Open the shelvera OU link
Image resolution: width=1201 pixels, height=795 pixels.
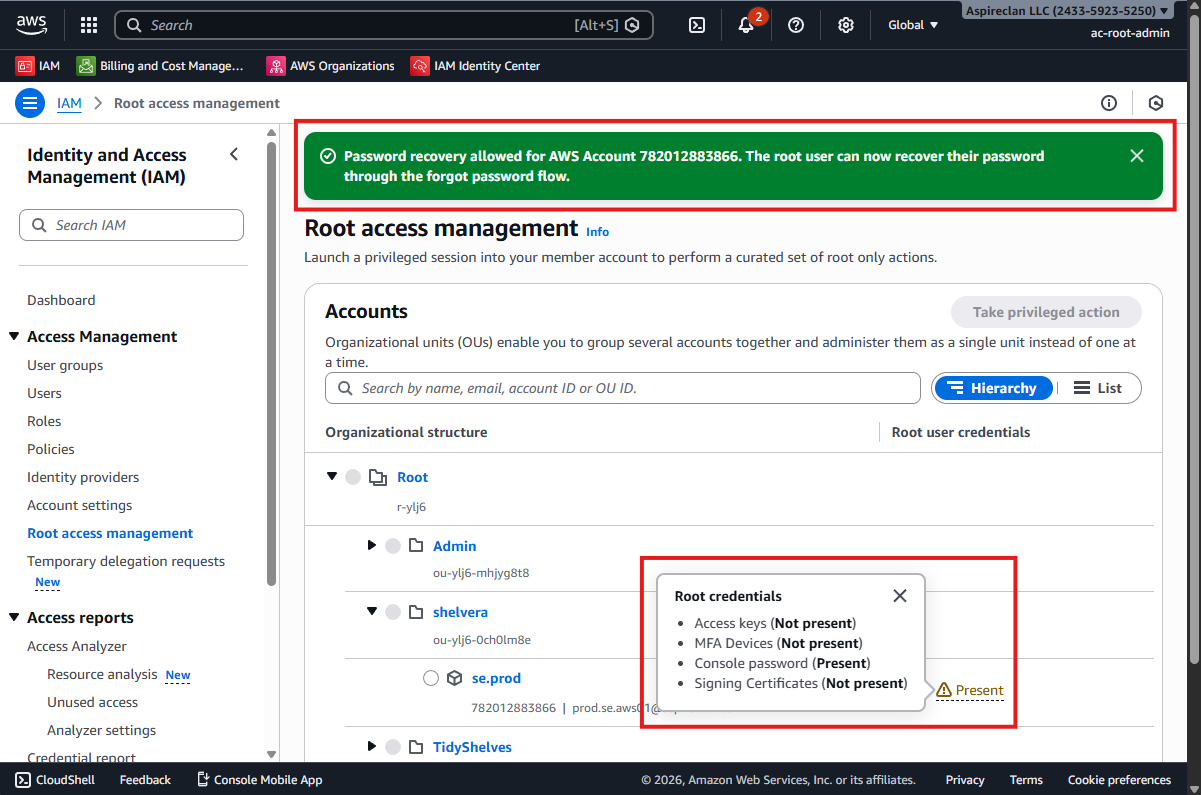(x=460, y=612)
